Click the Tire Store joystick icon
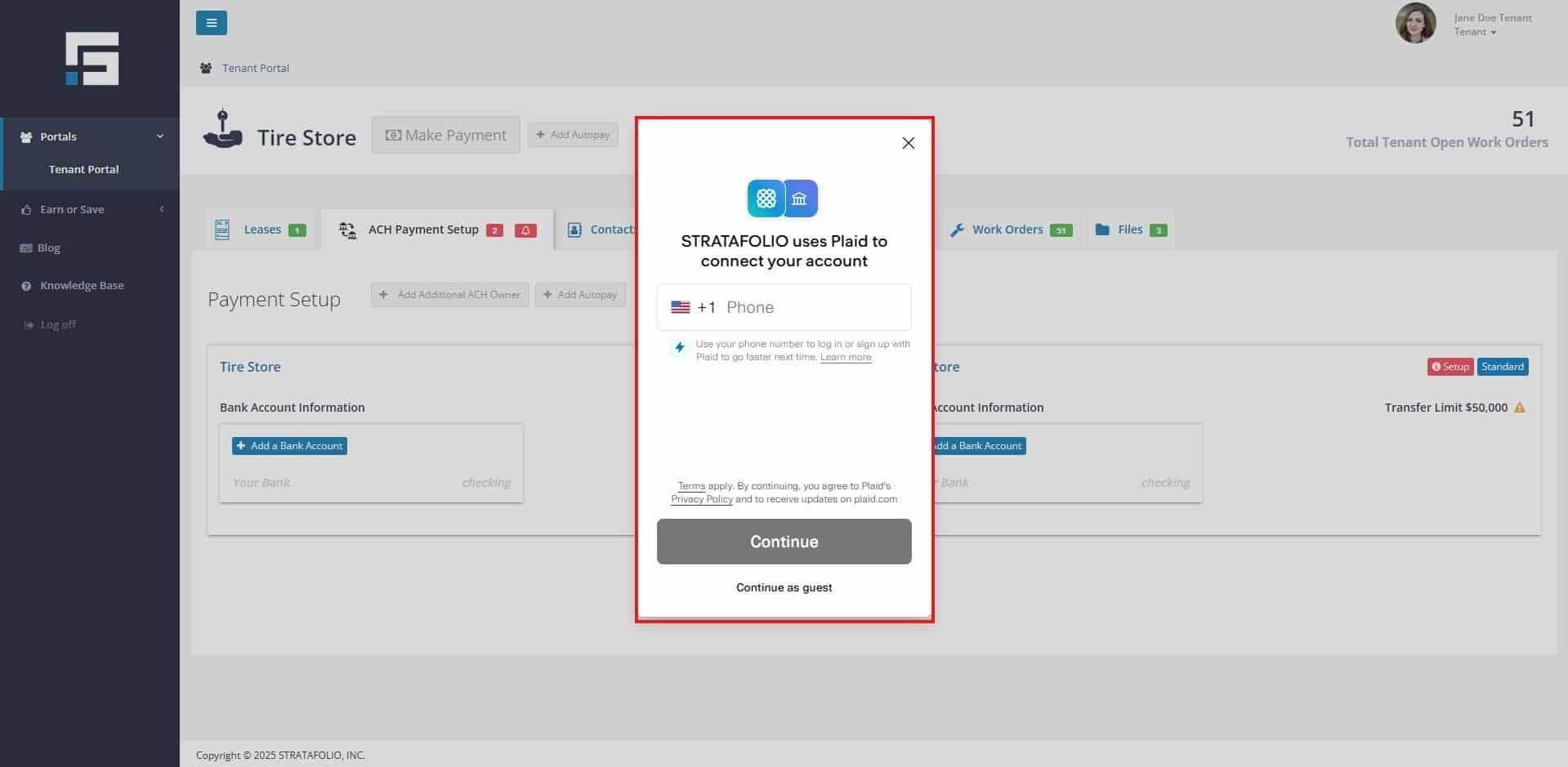The image size is (1568, 767). [x=222, y=129]
